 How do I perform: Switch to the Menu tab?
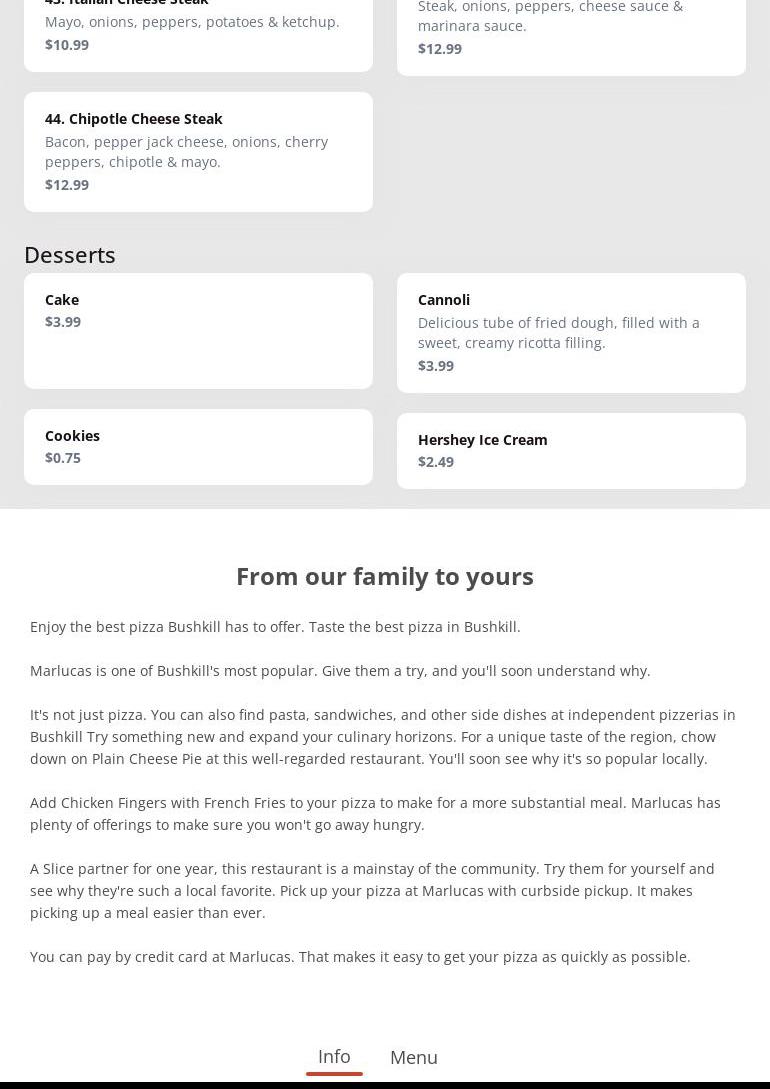tap(413, 1057)
